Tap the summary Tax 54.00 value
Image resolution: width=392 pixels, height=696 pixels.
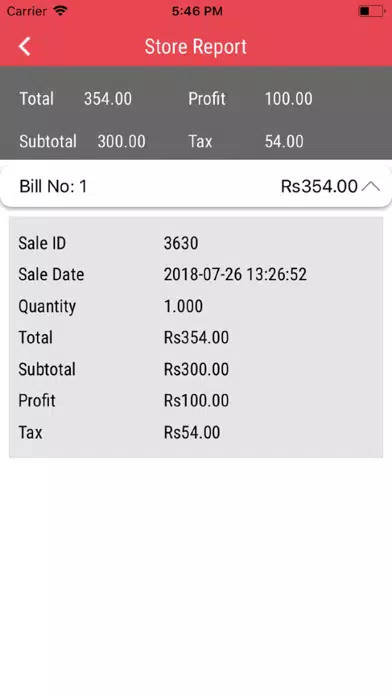point(284,141)
